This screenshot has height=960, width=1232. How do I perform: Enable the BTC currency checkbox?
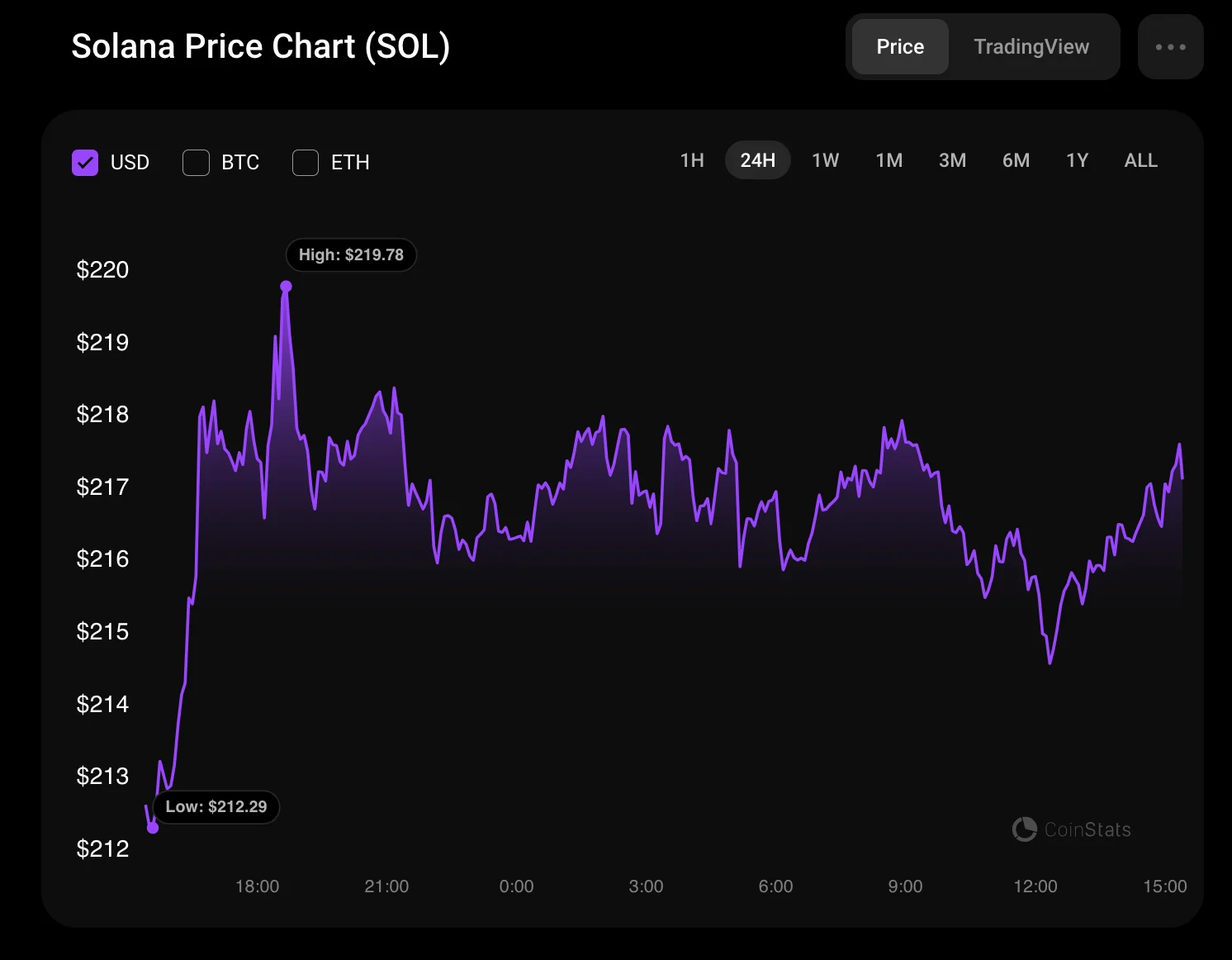pyautogui.click(x=196, y=163)
